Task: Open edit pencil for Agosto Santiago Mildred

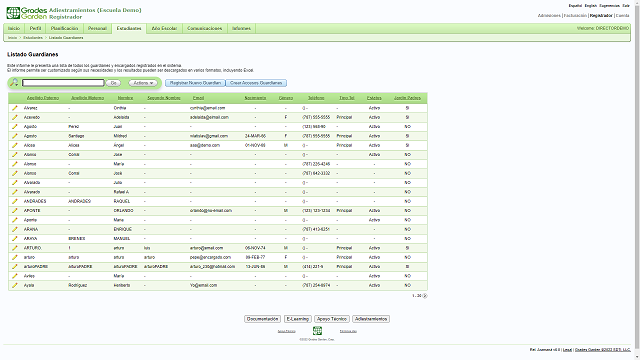Action: [x=15, y=136]
